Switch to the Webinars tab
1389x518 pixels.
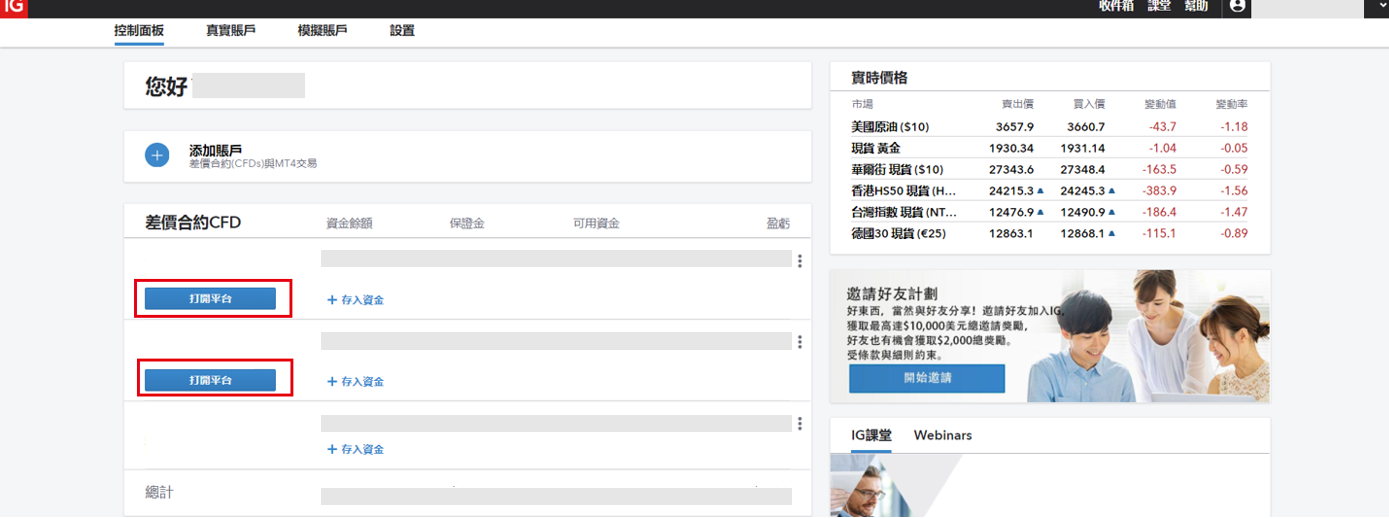pyautogui.click(x=943, y=435)
